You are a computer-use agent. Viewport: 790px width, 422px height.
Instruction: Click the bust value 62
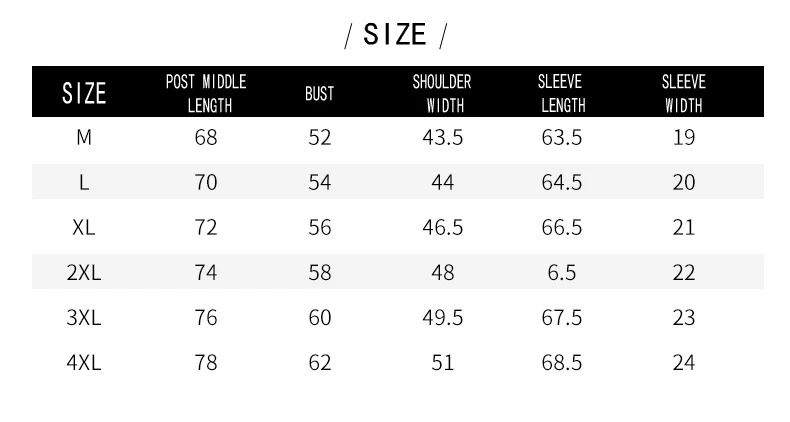coord(320,363)
